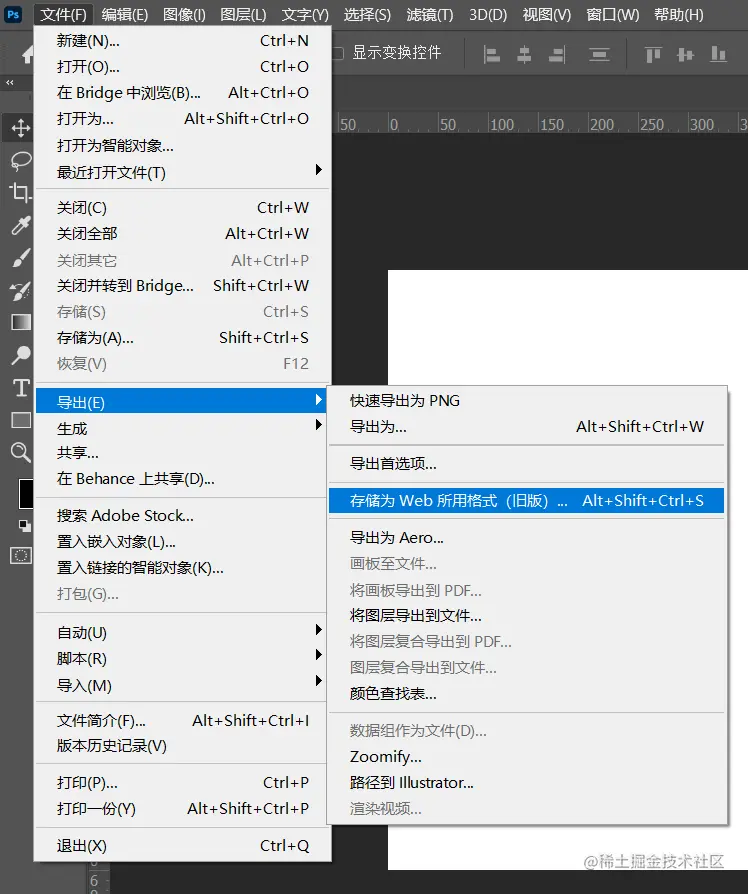Choose 存储为 Web 所用格式 (旧版) entry
The width and height of the screenshot is (748, 894).
(x=526, y=501)
